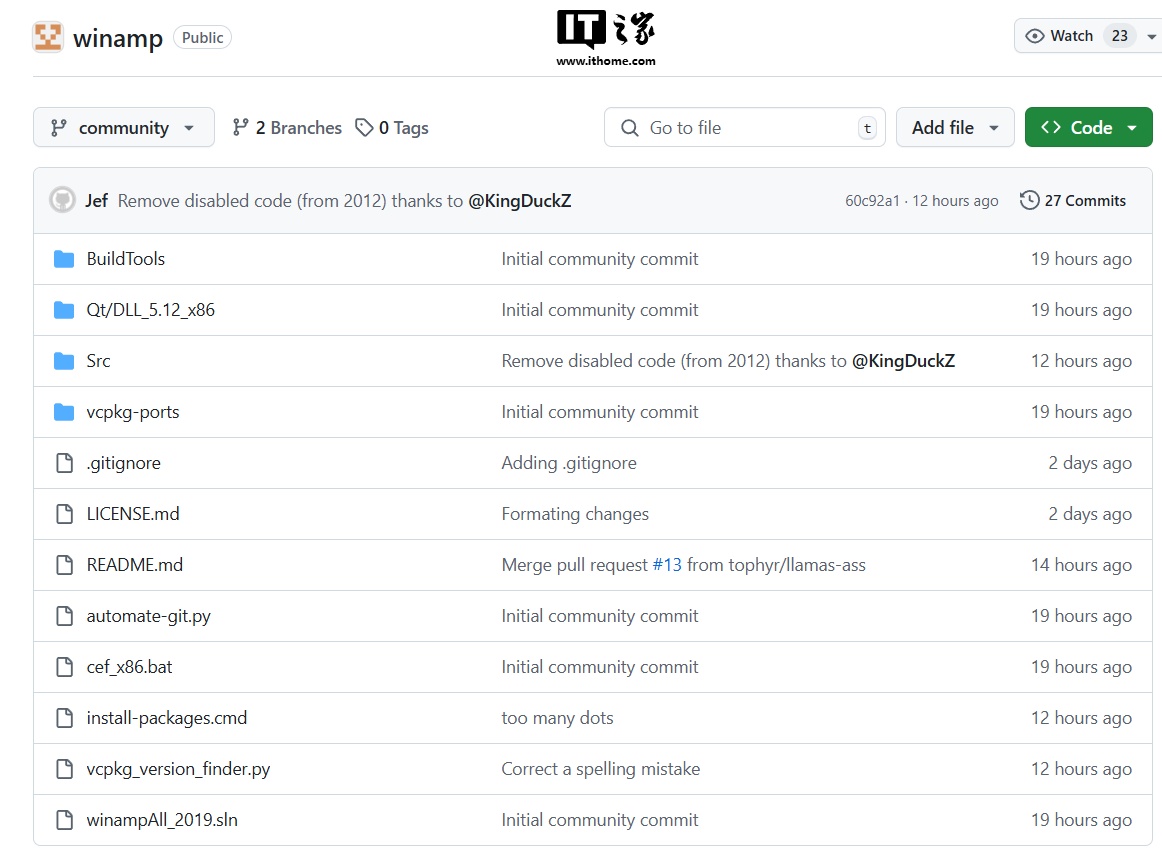Open the Watch notification options arrow

tap(1151, 37)
